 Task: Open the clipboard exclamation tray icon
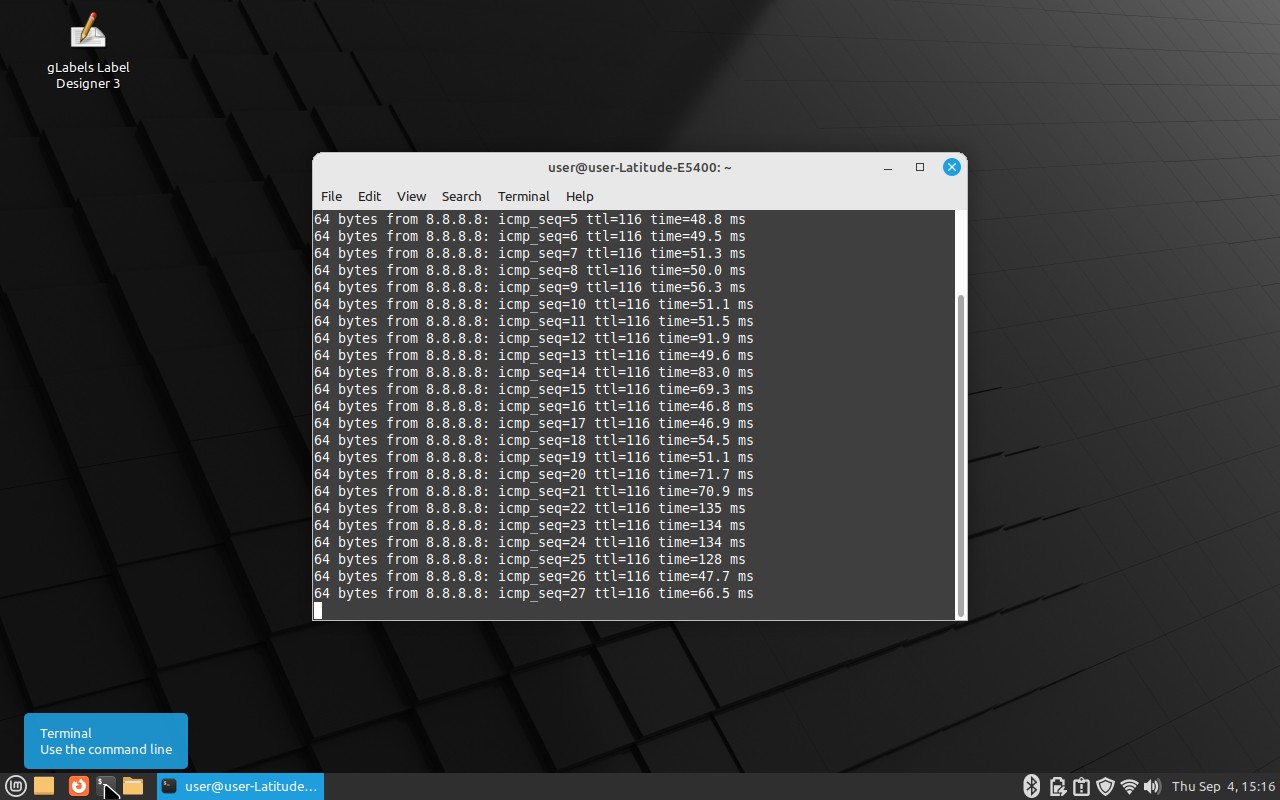[x=1081, y=786]
